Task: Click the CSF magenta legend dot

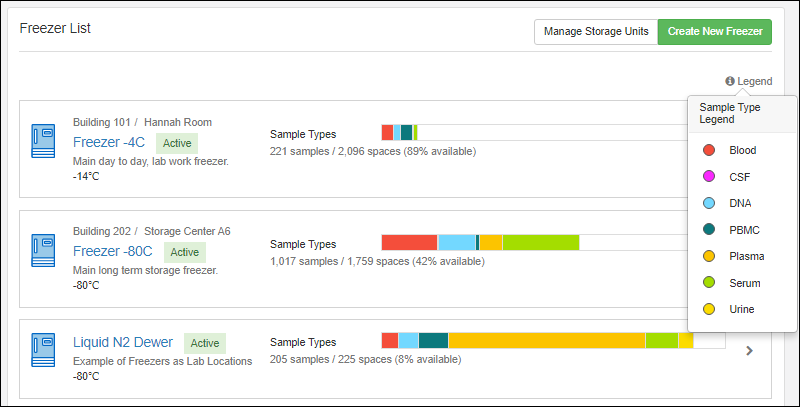Action: 709,177
